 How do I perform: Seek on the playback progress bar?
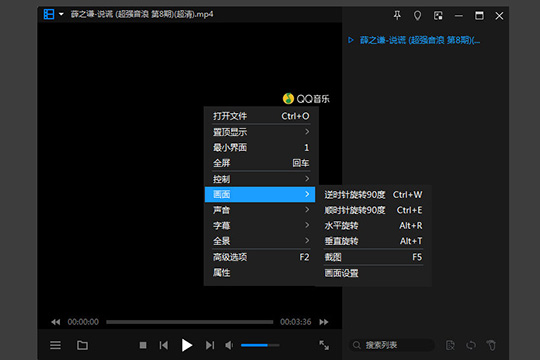click(189, 322)
